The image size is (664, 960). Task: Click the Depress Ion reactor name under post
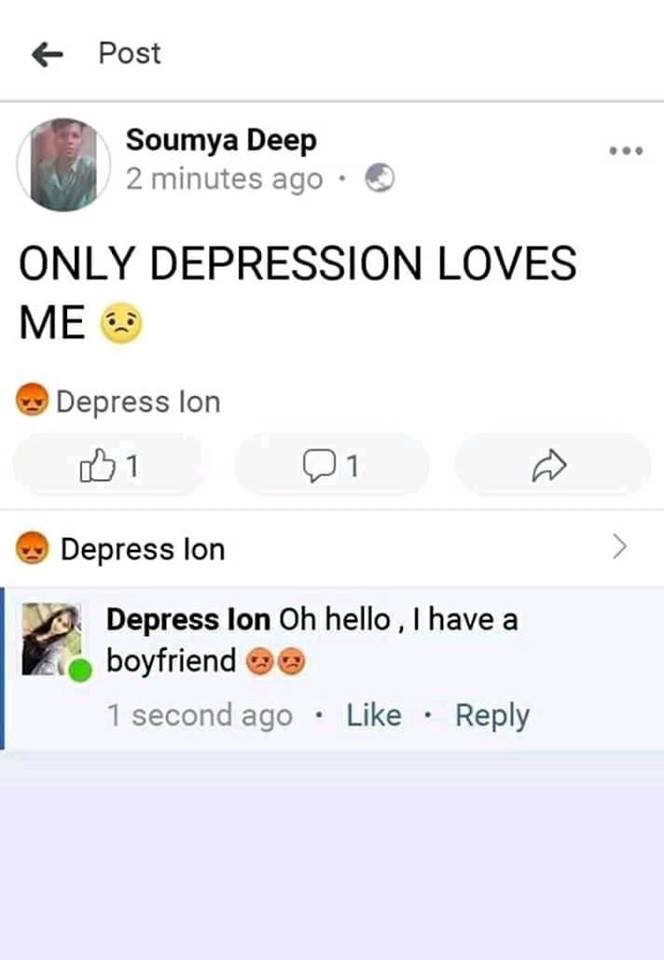coord(138,402)
